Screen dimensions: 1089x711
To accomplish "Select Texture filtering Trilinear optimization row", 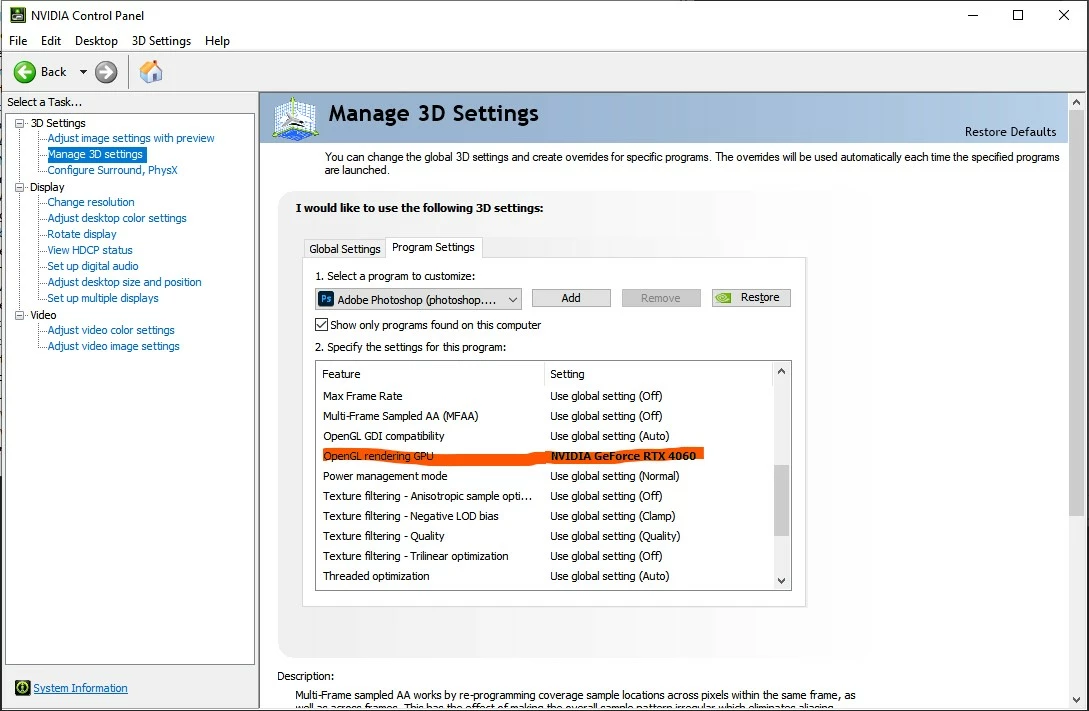I will (544, 556).
